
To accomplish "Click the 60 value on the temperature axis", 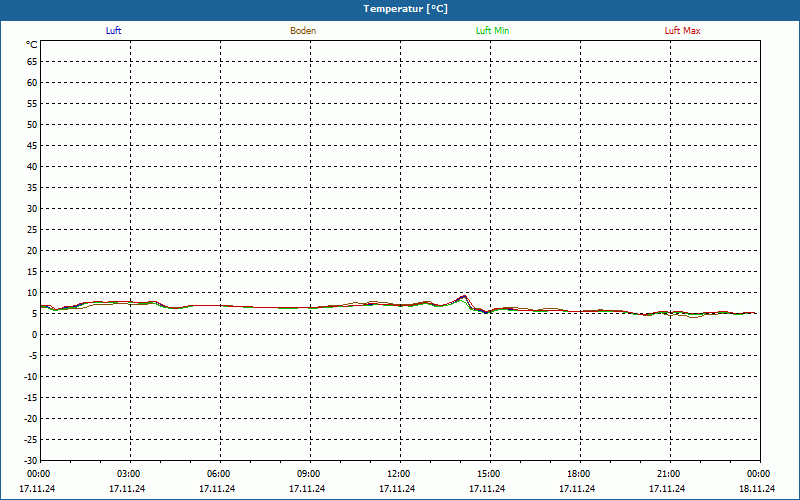I will click(32, 83).
